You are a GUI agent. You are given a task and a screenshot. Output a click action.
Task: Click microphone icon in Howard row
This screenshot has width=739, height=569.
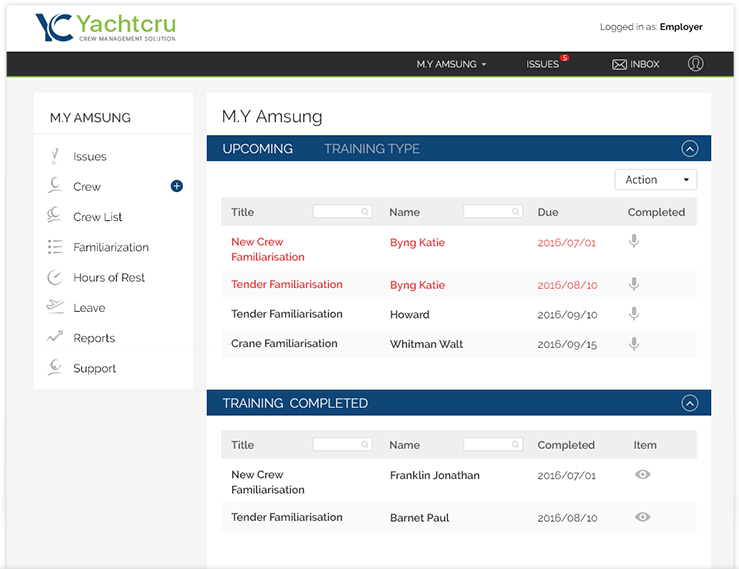pos(634,313)
